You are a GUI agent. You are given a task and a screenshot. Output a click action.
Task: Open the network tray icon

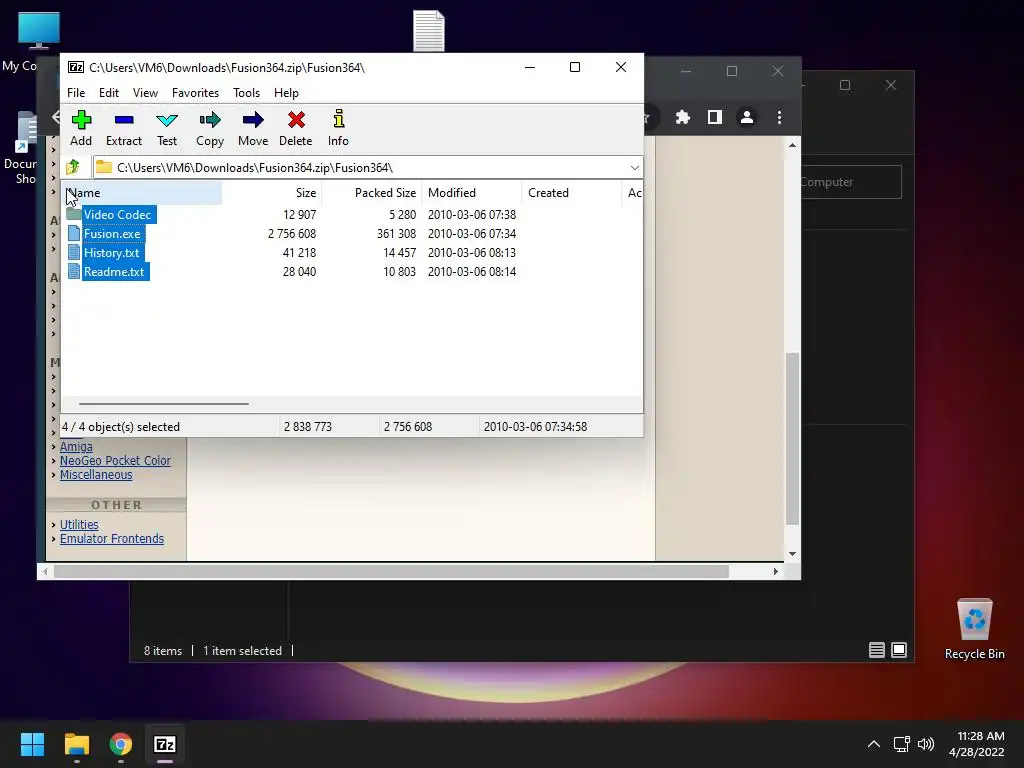[x=902, y=744]
